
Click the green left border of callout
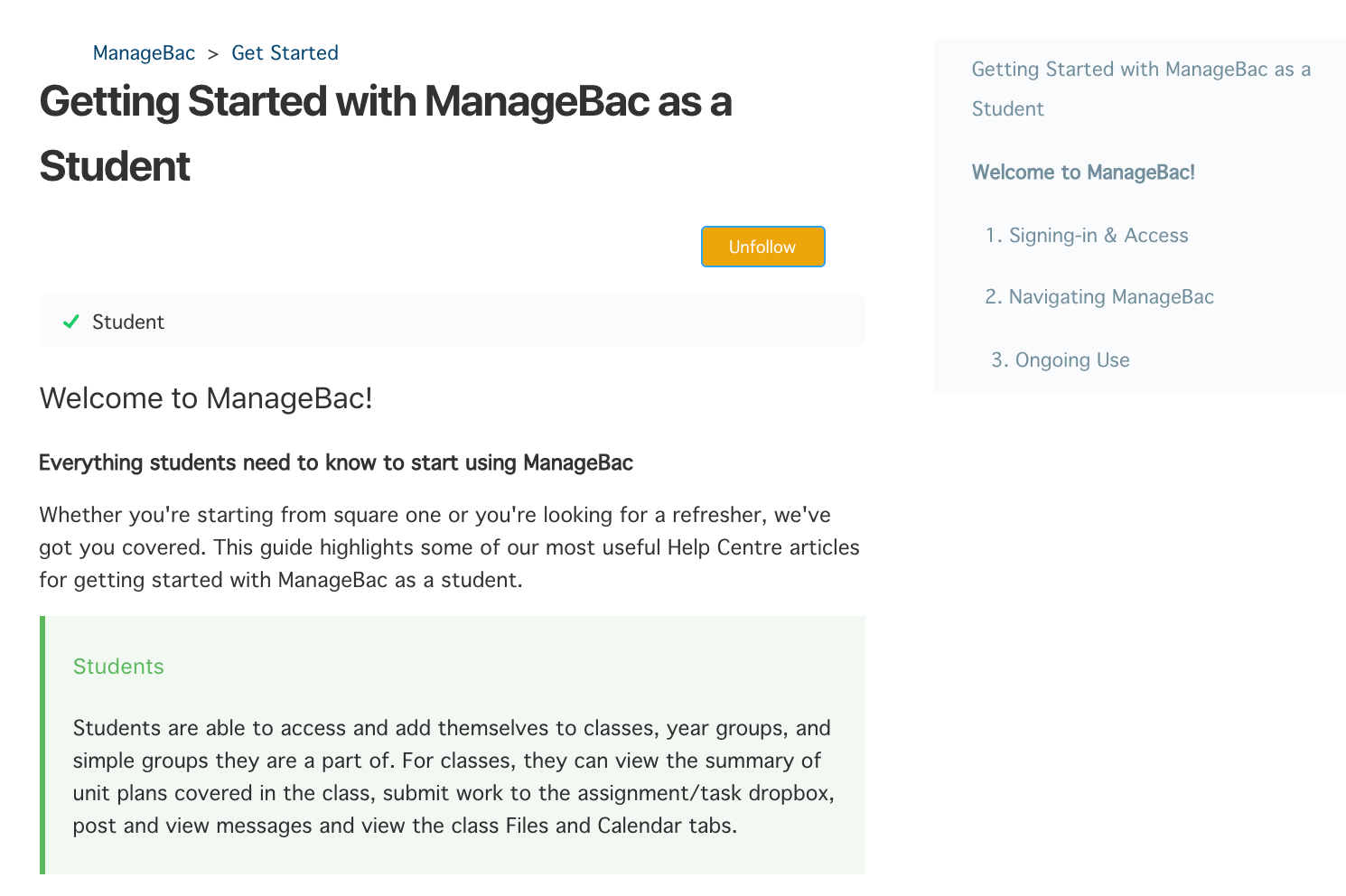42,745
